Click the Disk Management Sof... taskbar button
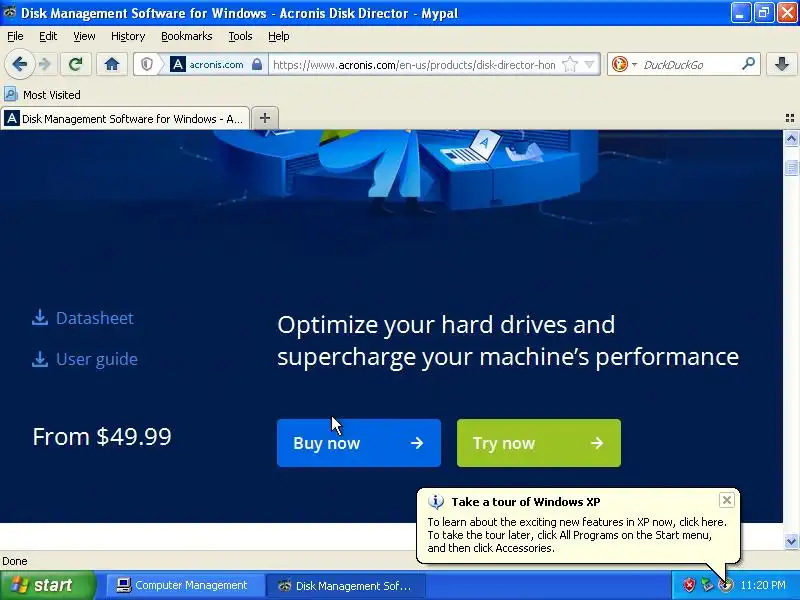Screen dimensions: 800x600 (x=345, y=585)
